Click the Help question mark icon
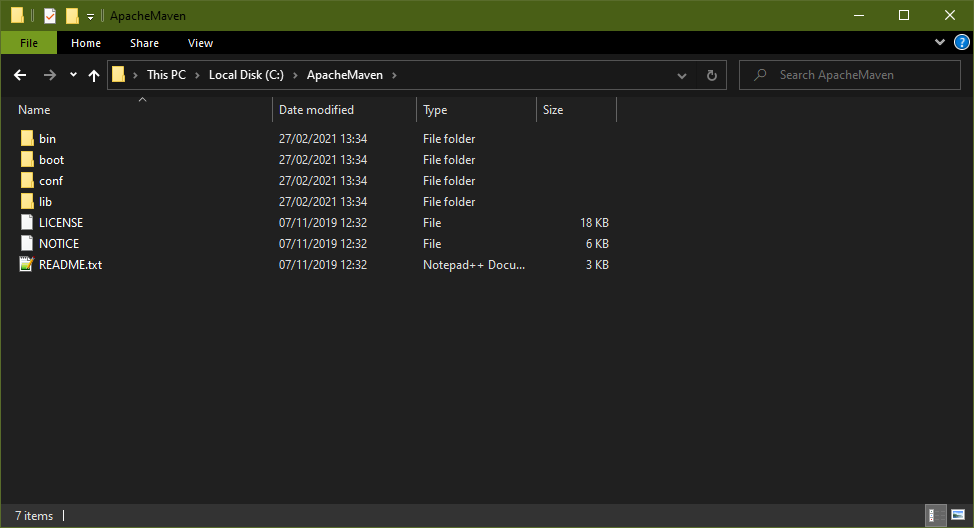The image size is (974, 528). [x=962, y=42]
